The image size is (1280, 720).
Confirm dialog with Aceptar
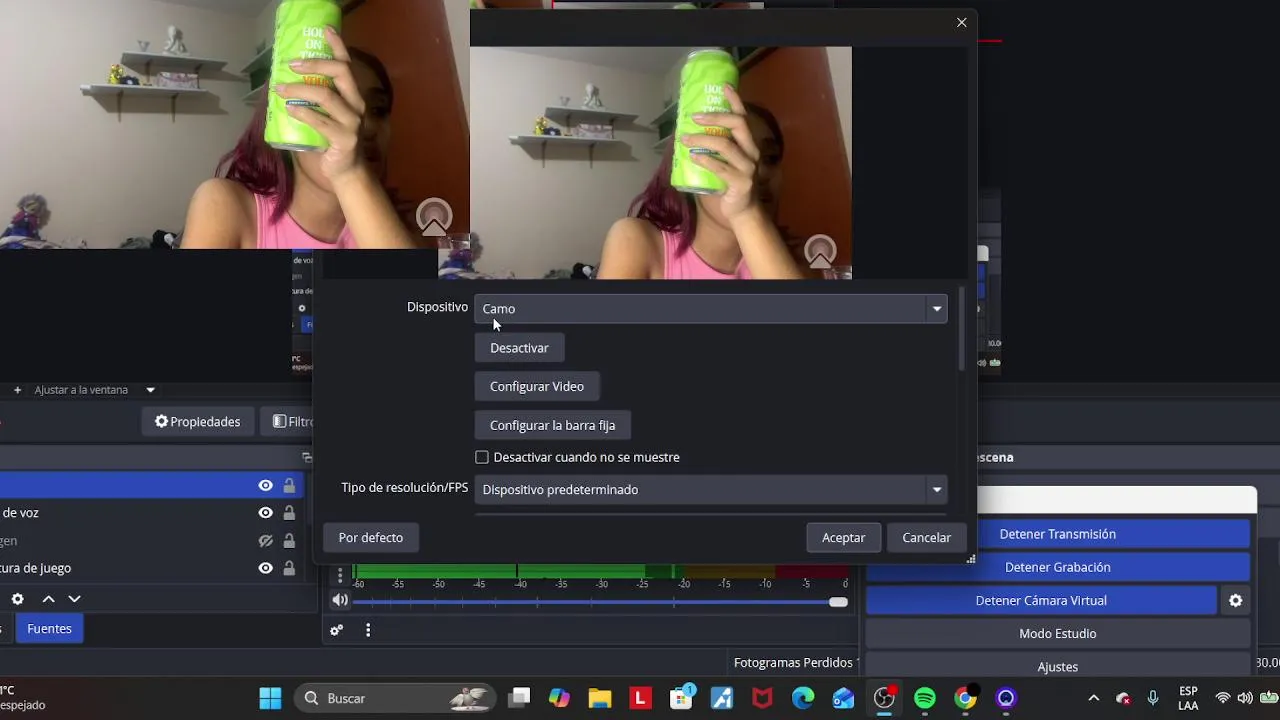coord(843,537)
